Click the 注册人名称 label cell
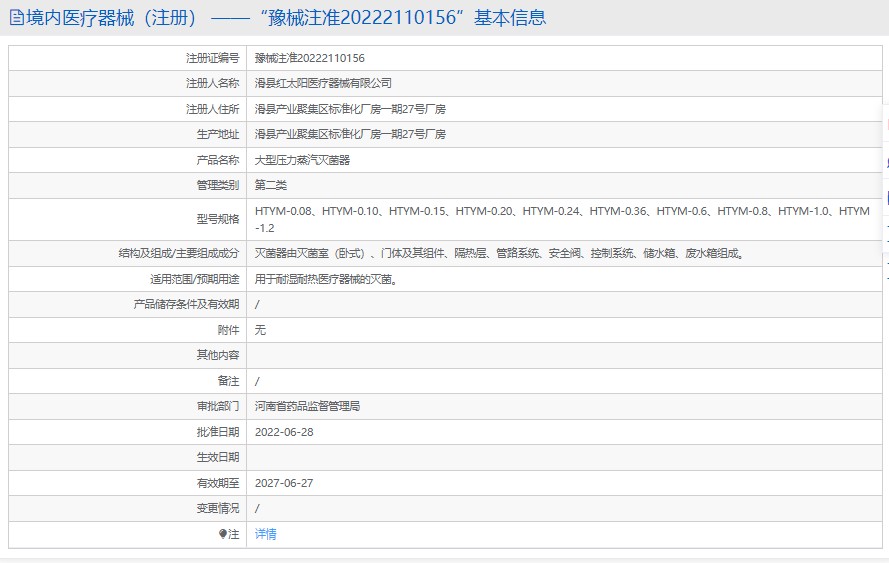The height and width of the screenshot is (563, 889). coord(128,83)
